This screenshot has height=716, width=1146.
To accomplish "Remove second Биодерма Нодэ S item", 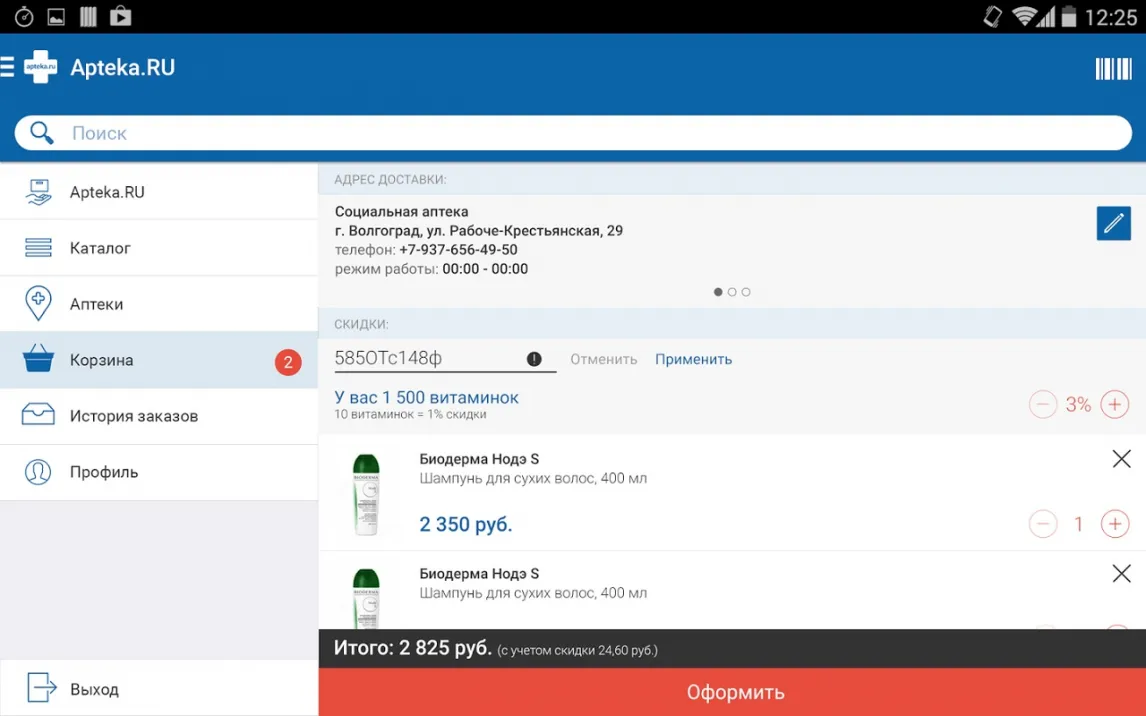I will 1121,574.
